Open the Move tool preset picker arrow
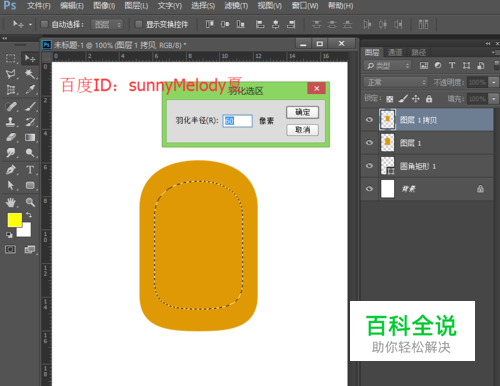500x386 pixels. 30,24
